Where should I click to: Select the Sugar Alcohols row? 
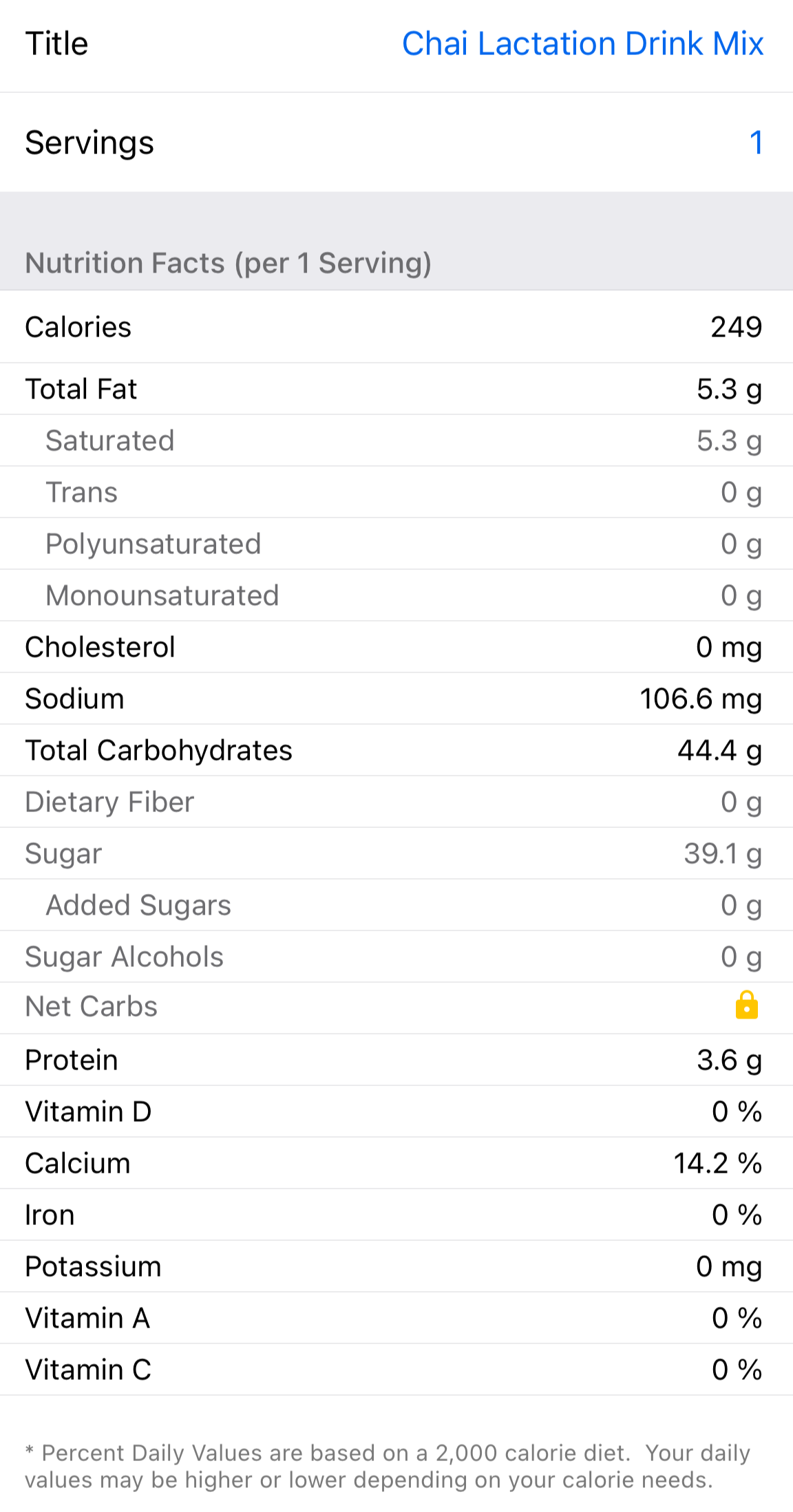(x=396, y=957)
